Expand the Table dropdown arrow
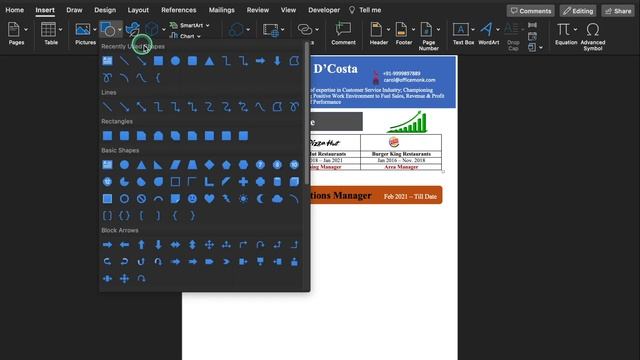 (x=60, y=29)
